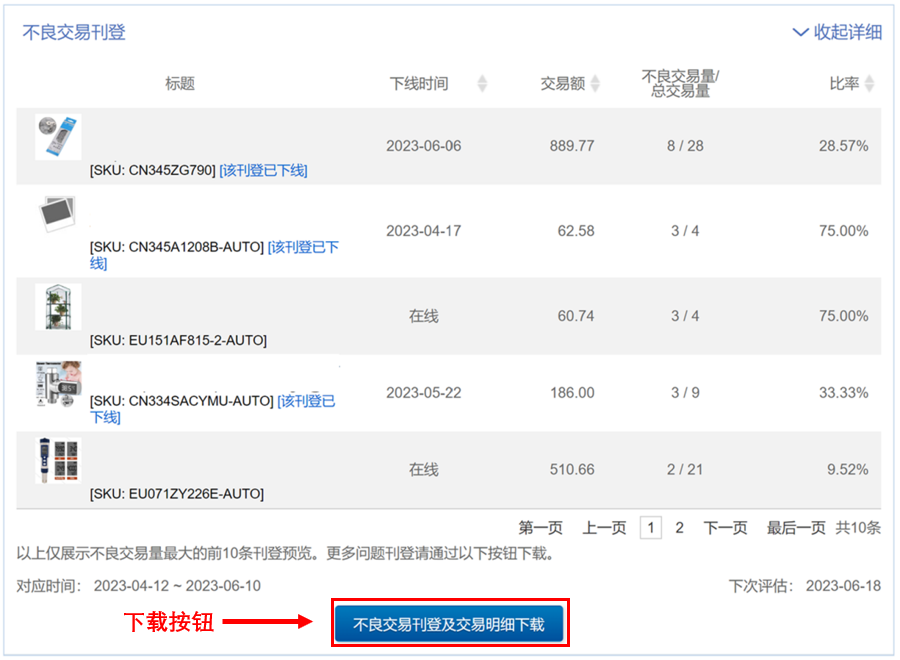
Task: Go to 第一页 in pagination
Action: (x=540, y=527)
